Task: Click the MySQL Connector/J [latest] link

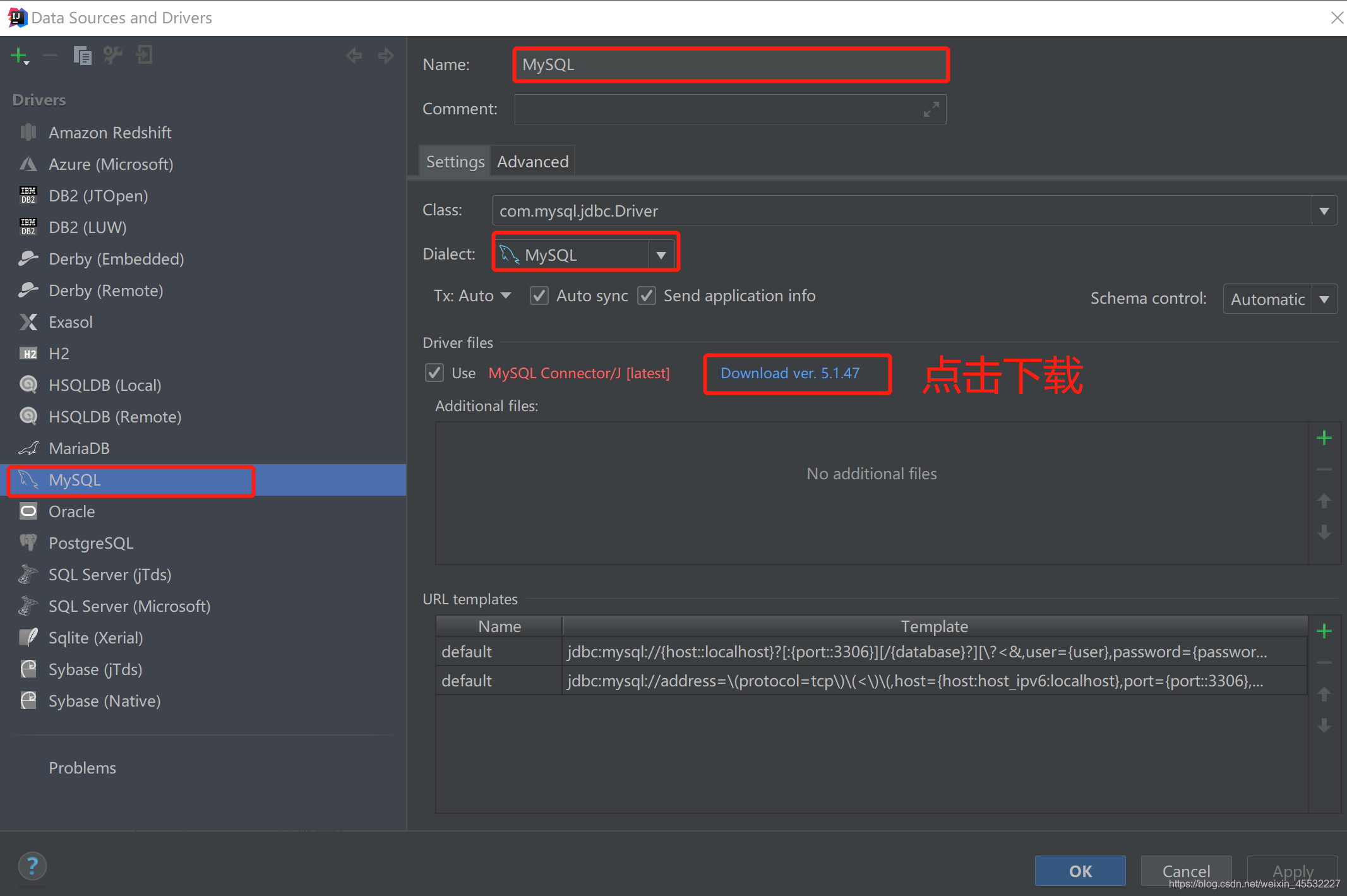Action: pos(579,373)
